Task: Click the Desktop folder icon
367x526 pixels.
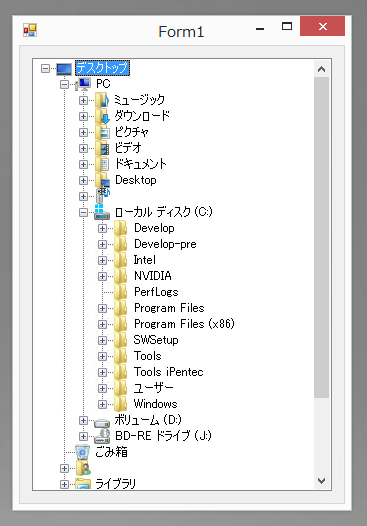Action: tap(102, 180)
